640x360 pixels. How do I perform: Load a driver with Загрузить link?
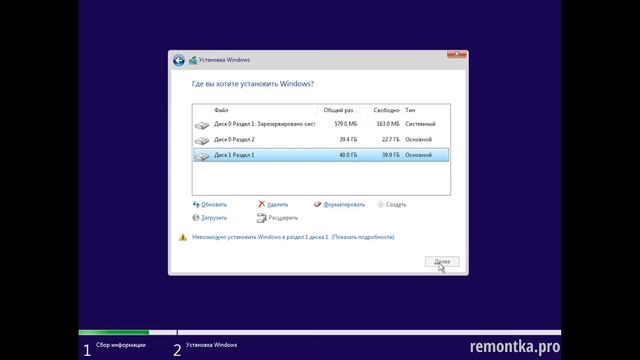tap(214, 218)
